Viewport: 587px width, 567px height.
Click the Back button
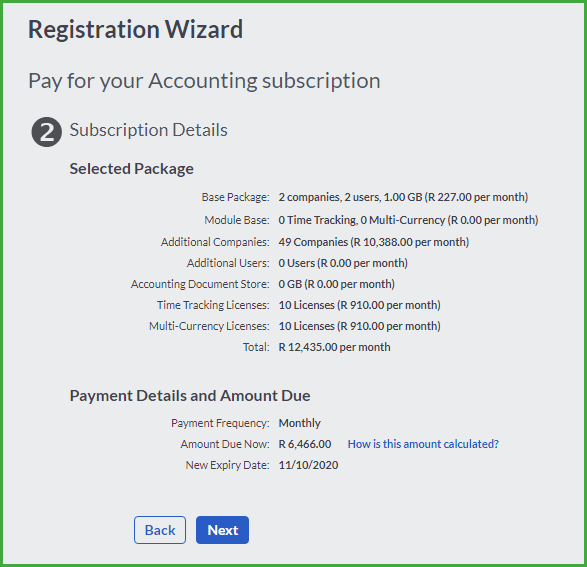[x=160, y=530]
